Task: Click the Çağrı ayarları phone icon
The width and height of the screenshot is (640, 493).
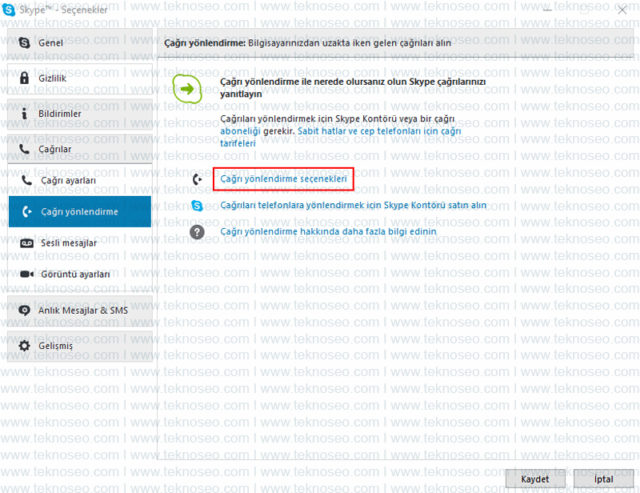Action: pyautogui.click(x=27, y=180)
